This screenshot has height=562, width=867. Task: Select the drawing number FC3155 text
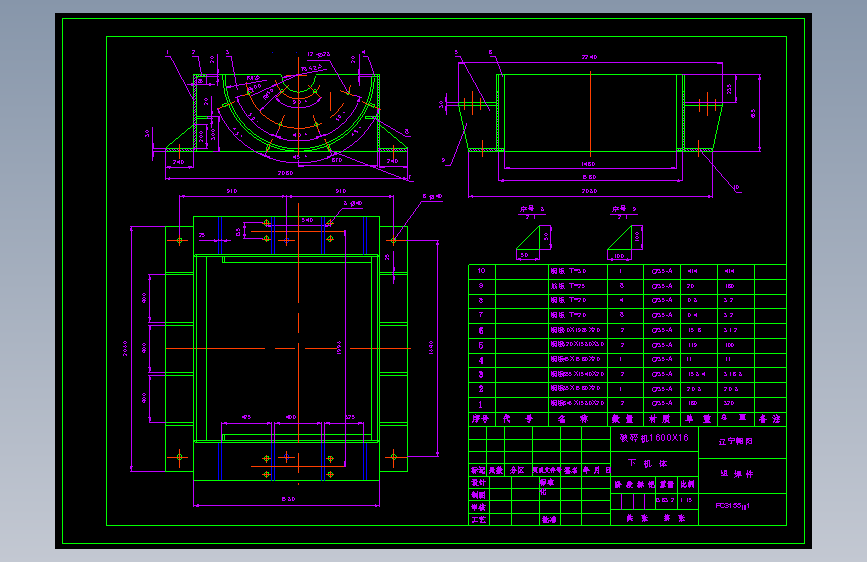[732, 506]
